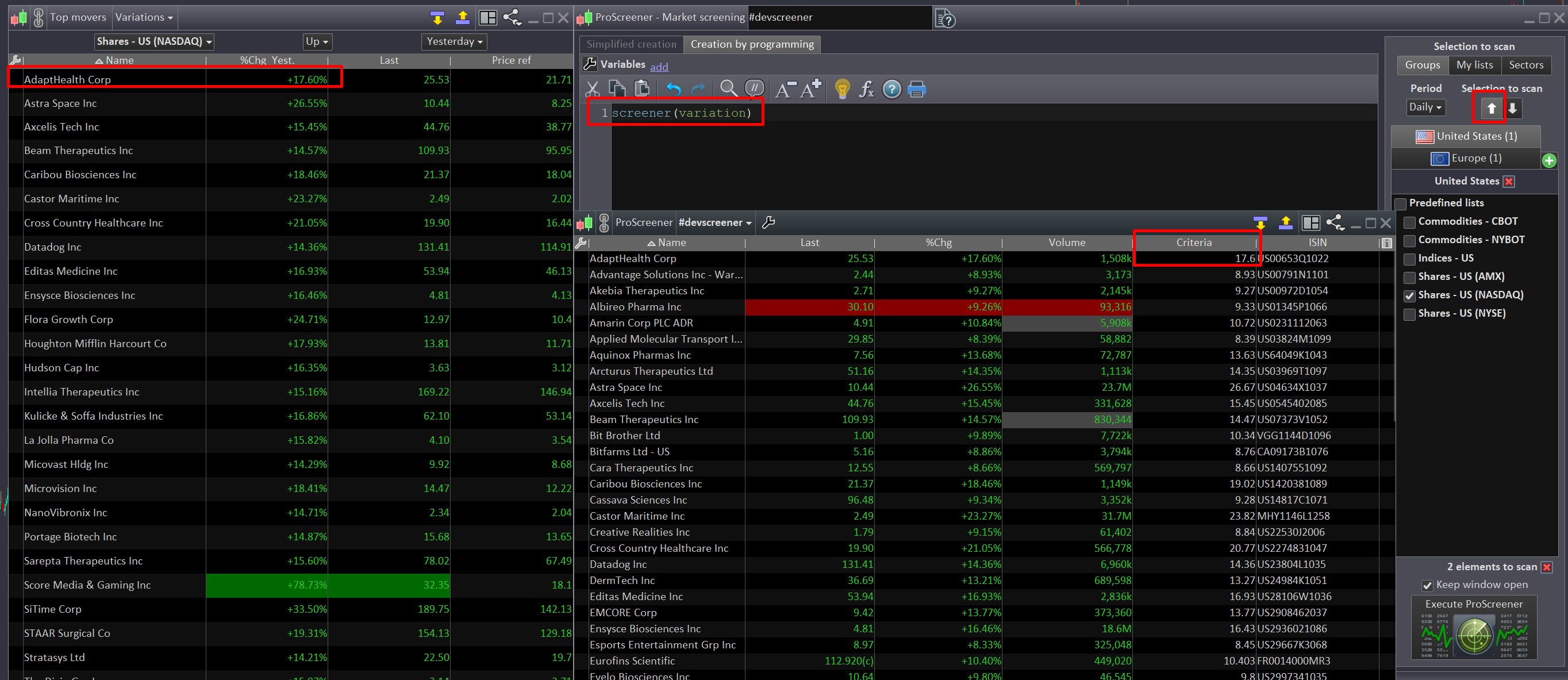
Task: Print the code using printer icon
Action: (x=917, y=90)
